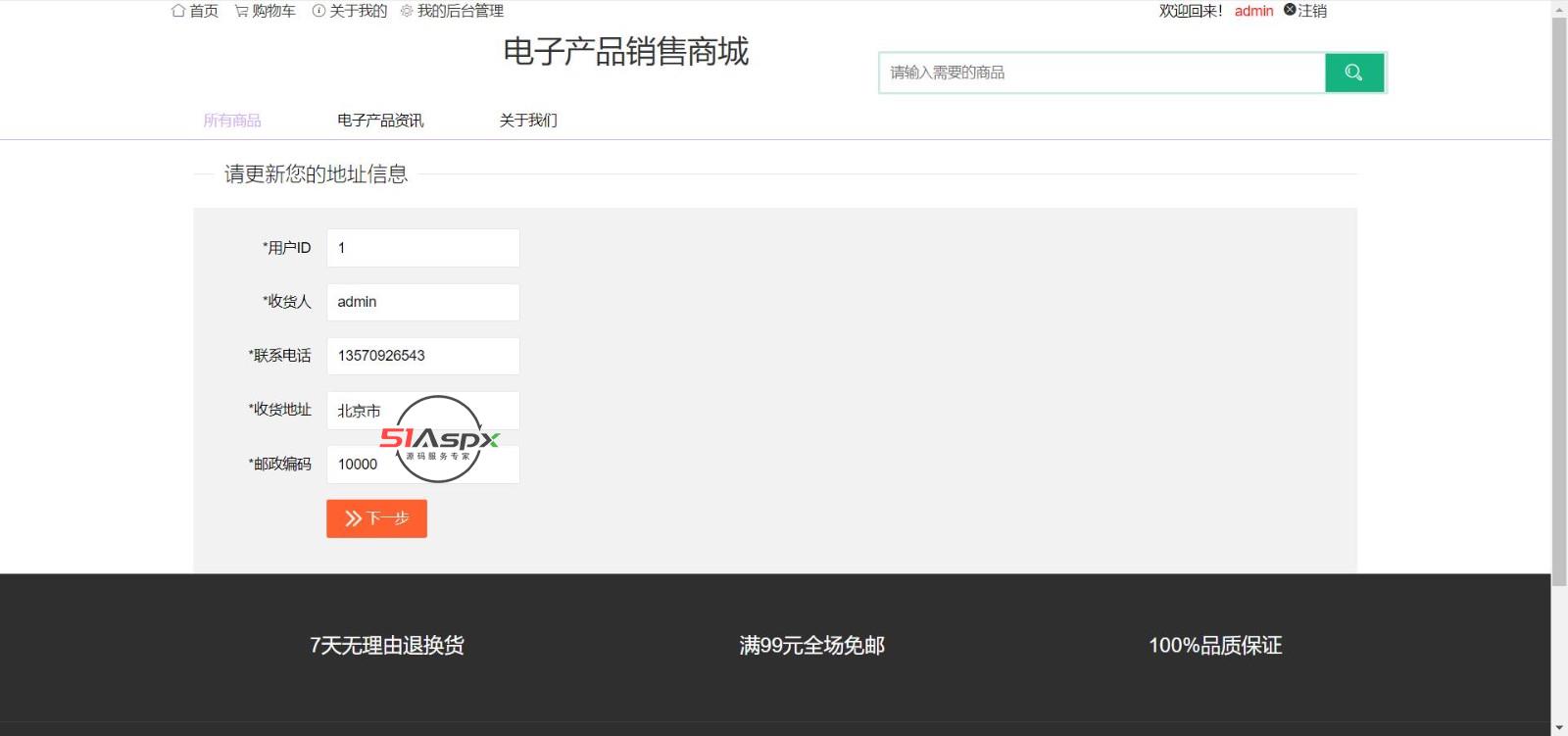Open the 首页 link
Screen dimensions: 1568x736
204,11
